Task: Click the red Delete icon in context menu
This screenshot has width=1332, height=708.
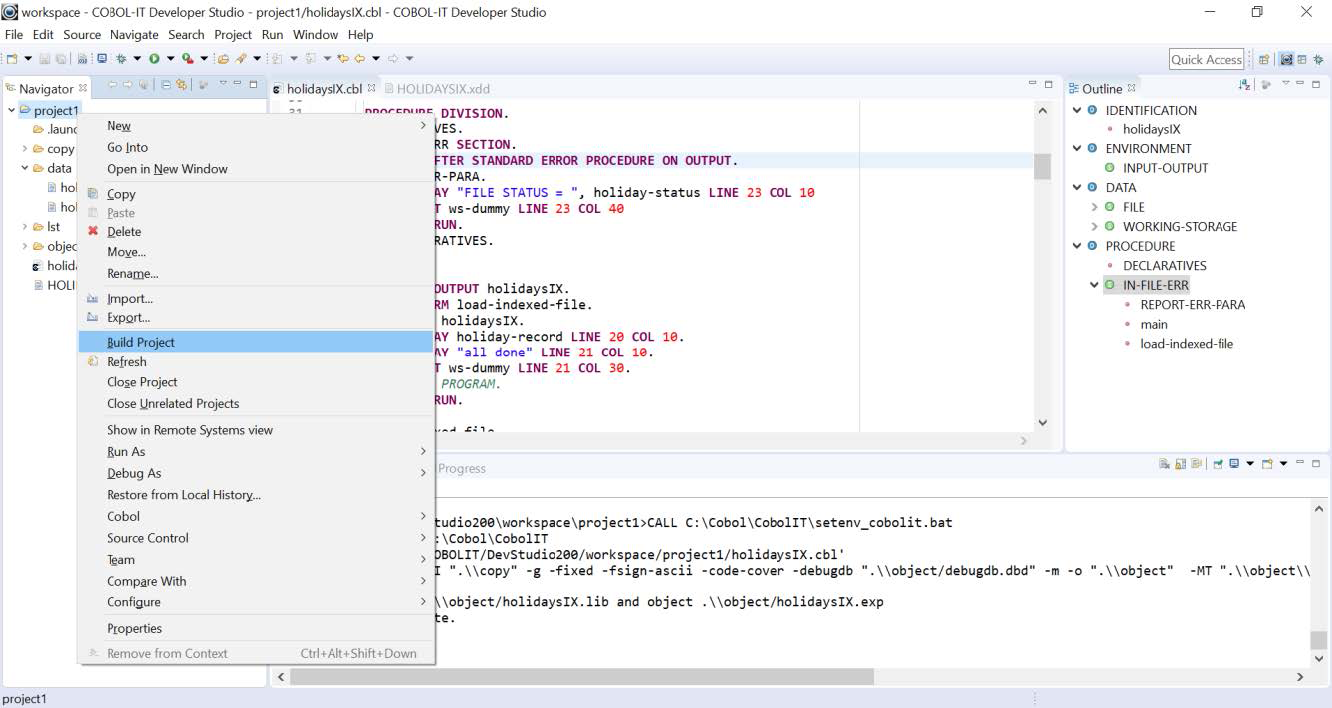Action: (x=93, y=231)
